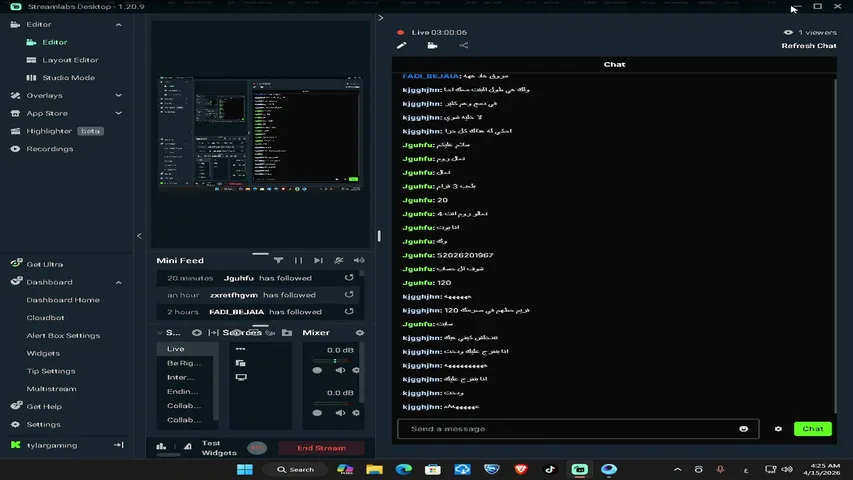Click Refresh Chat
The width and height of the screenshot is (853, 480).
click(809, 46)
